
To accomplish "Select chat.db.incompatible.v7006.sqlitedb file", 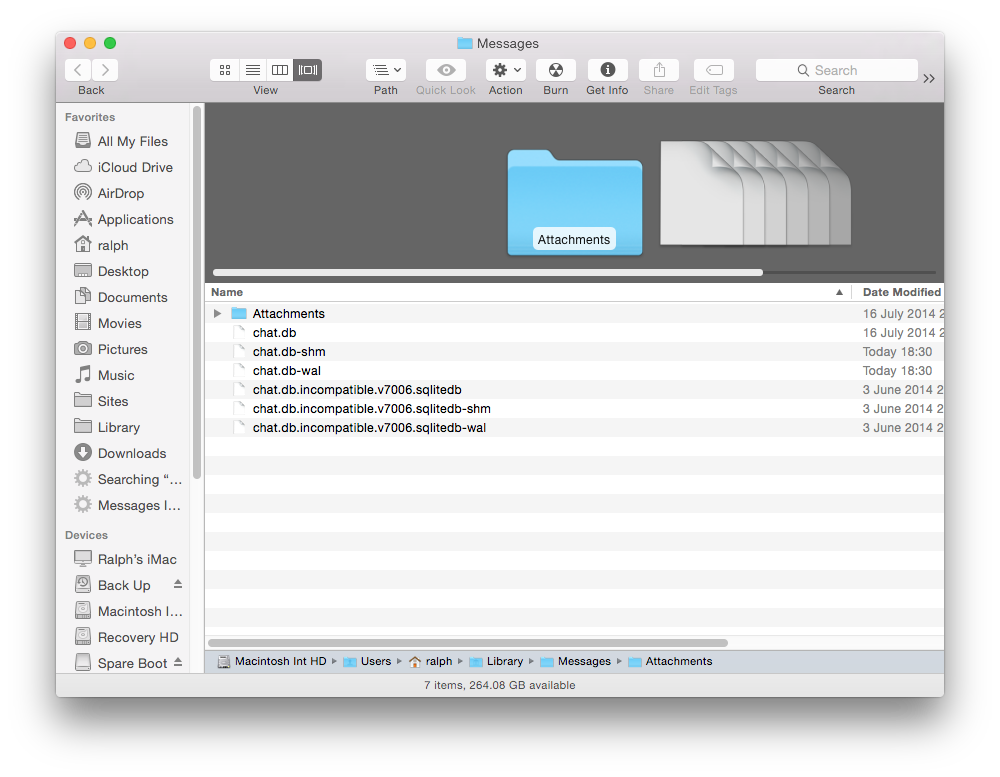I will (x=574, y=390).
